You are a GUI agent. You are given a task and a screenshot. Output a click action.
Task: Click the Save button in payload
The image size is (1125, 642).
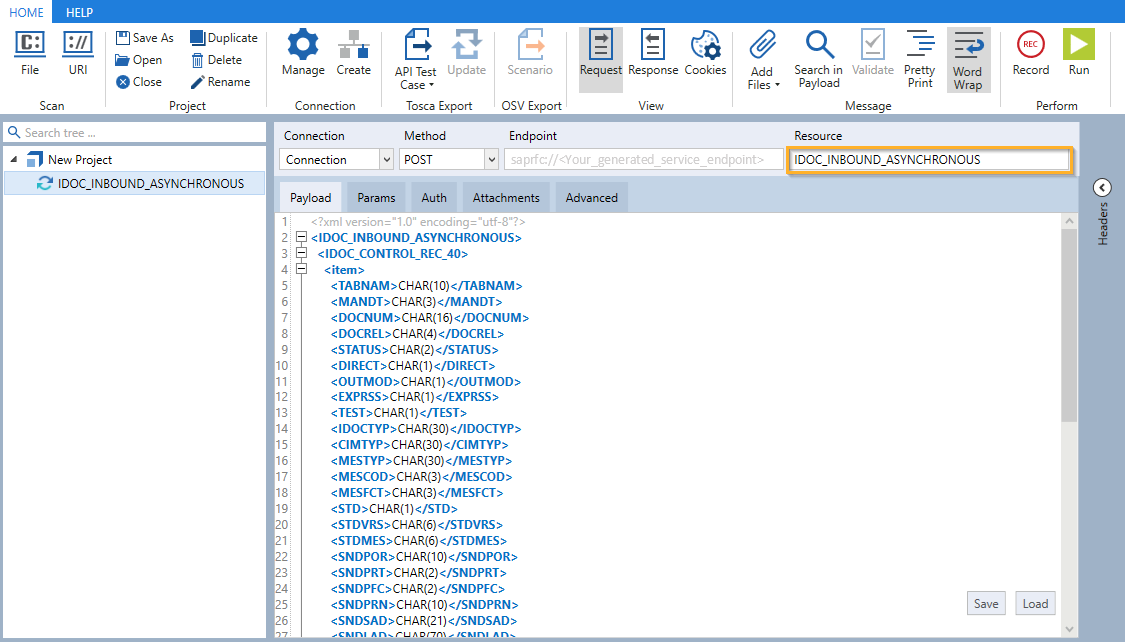click(x=986, y=603)
